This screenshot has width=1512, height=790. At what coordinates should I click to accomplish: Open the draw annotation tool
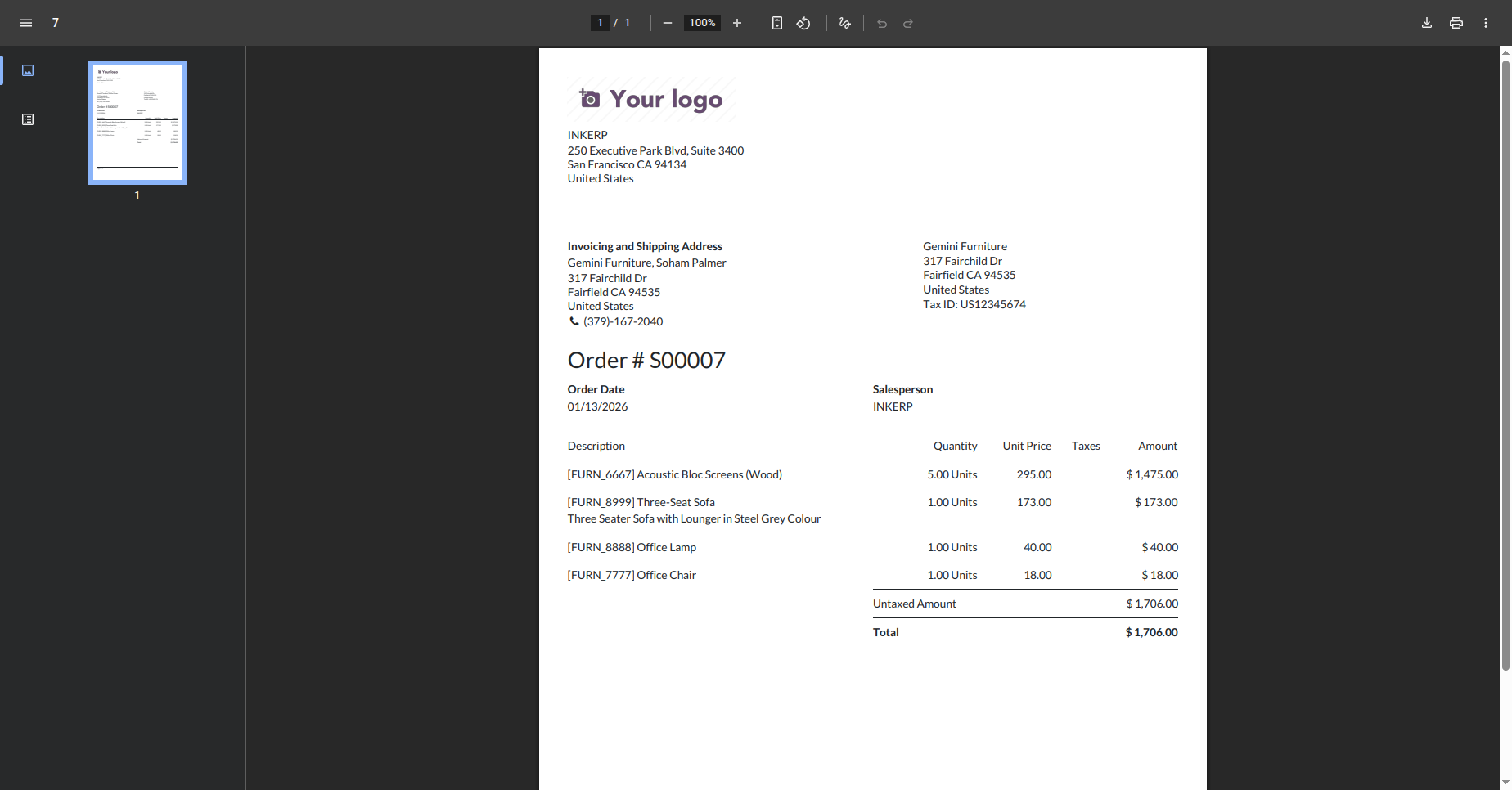(x=845, y=23)
